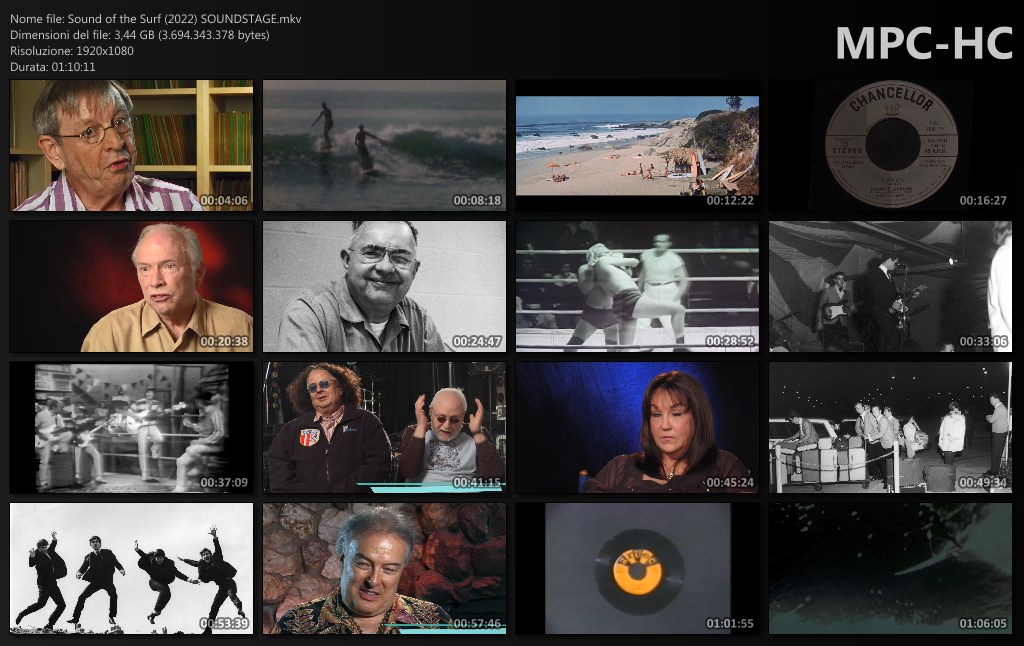Click the 'Durata: 01:10:11' text
Screen dimensions: 1024x646
pos(53,67)
